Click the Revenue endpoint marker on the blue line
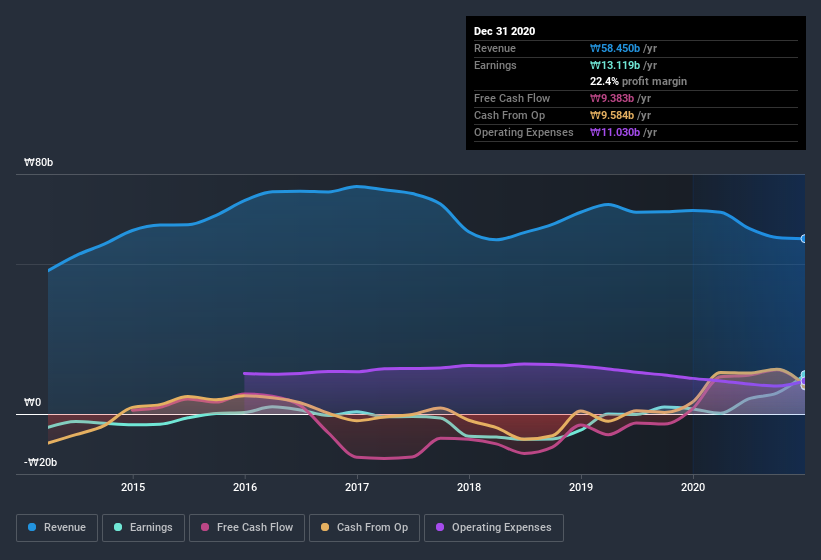The width and height of the screenshot is (821, 560). point(804,239)
